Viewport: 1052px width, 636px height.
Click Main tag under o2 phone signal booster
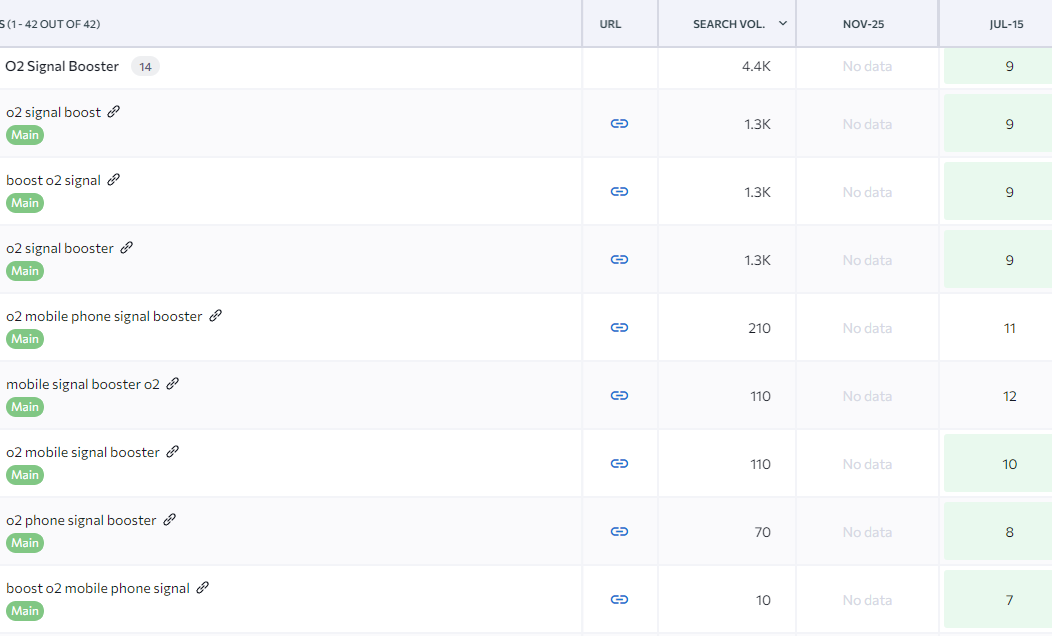pos(25,543)
